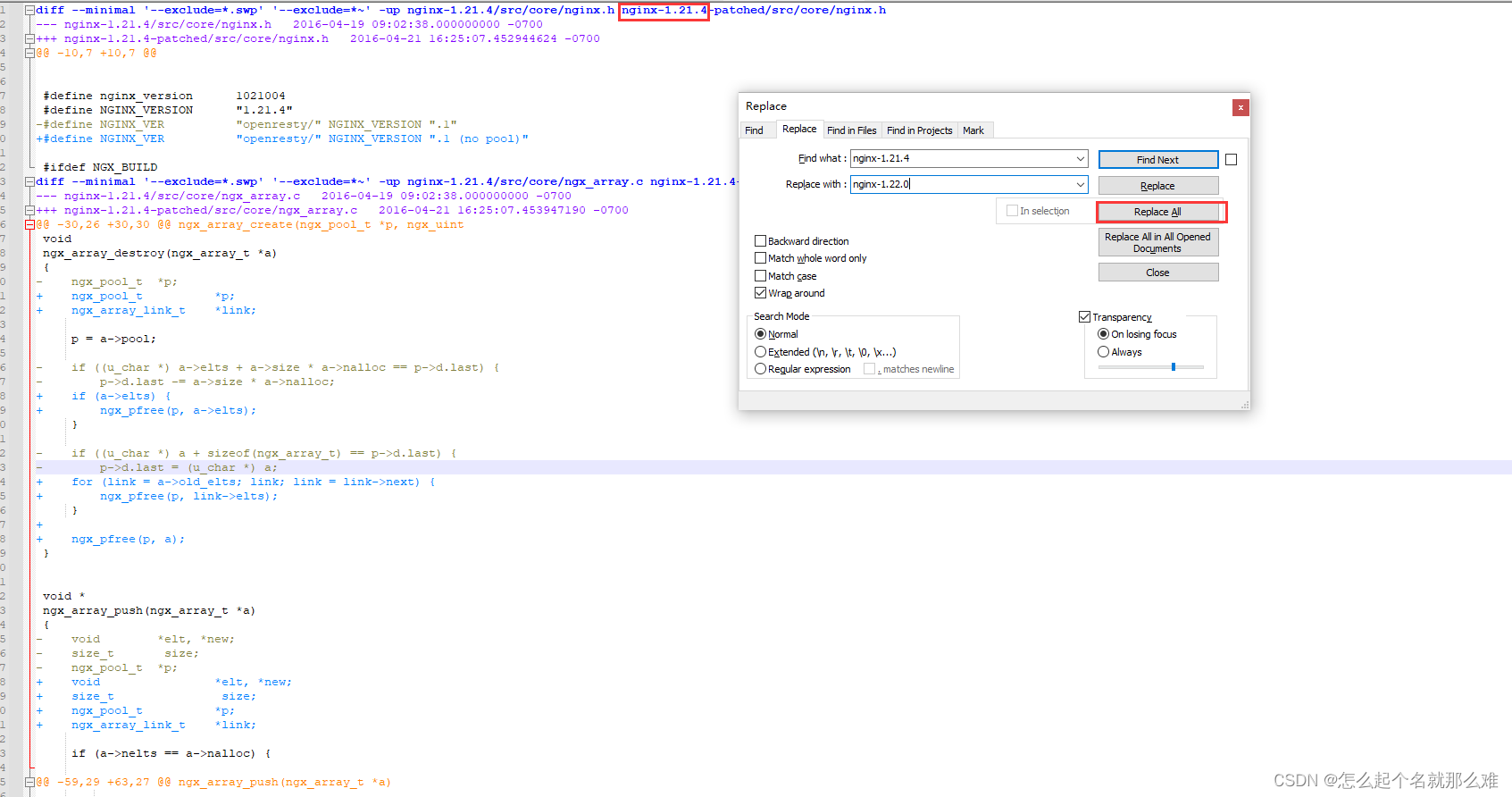Expand the Replace with history dropdown
This screenshot has width=1512, height=797.
[x=1081, y=184]
